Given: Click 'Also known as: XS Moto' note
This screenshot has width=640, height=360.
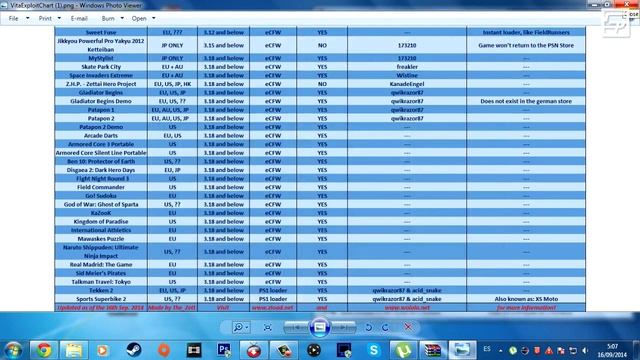Looking at the screenshot, I should point(526,299).
